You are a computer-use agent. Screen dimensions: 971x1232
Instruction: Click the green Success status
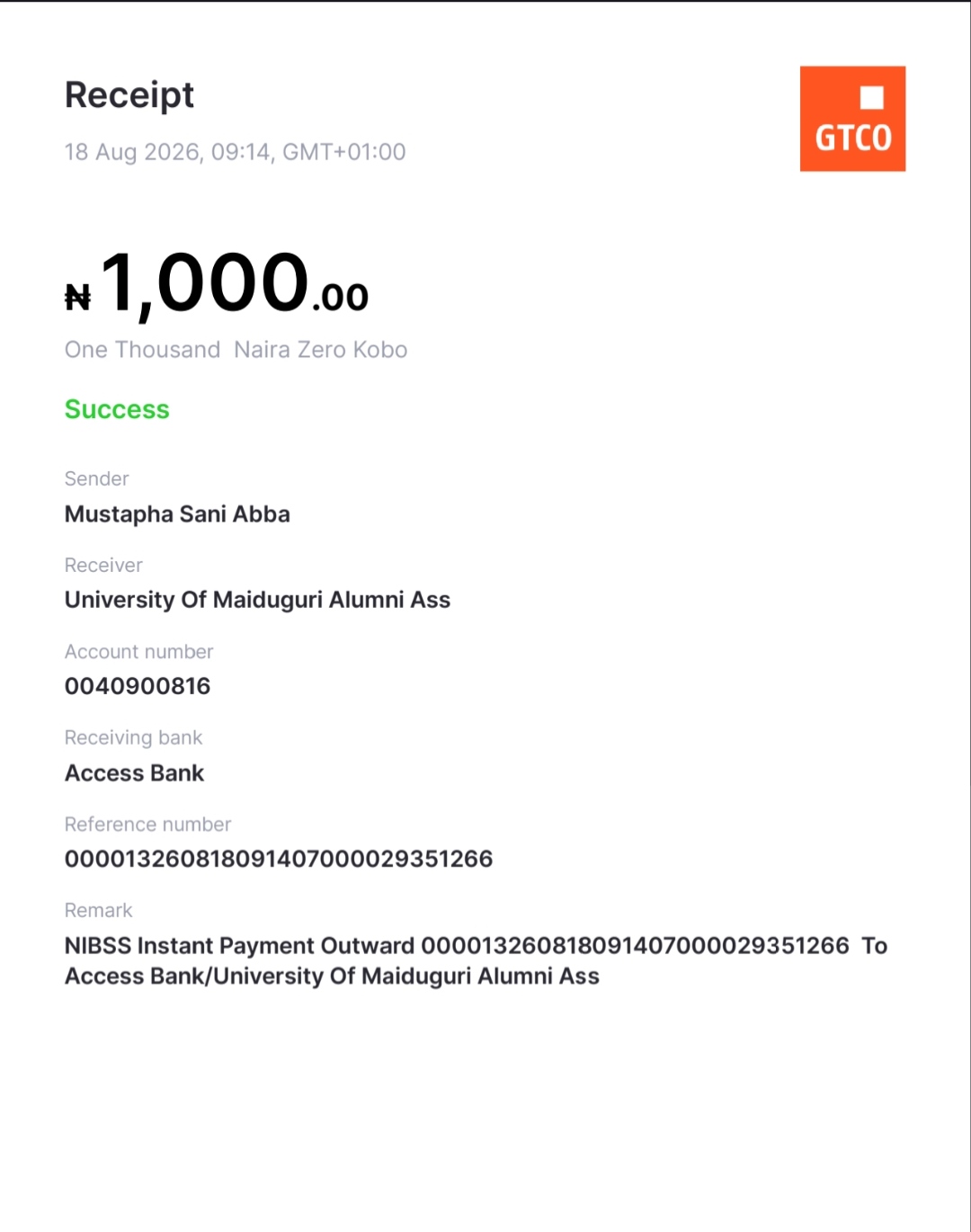tap(117, 409)
